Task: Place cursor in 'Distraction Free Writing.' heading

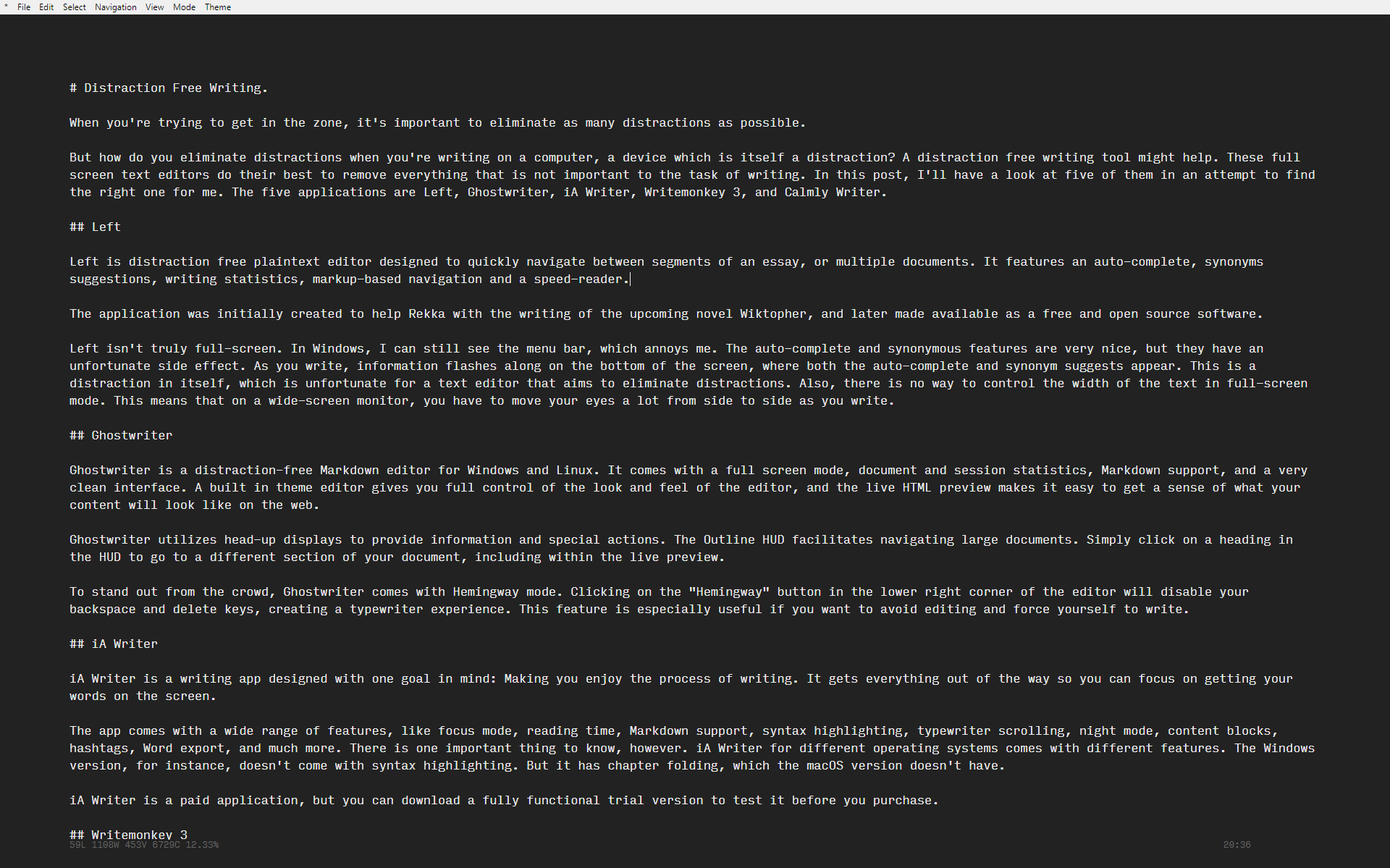Action: (x=176, y=88)
